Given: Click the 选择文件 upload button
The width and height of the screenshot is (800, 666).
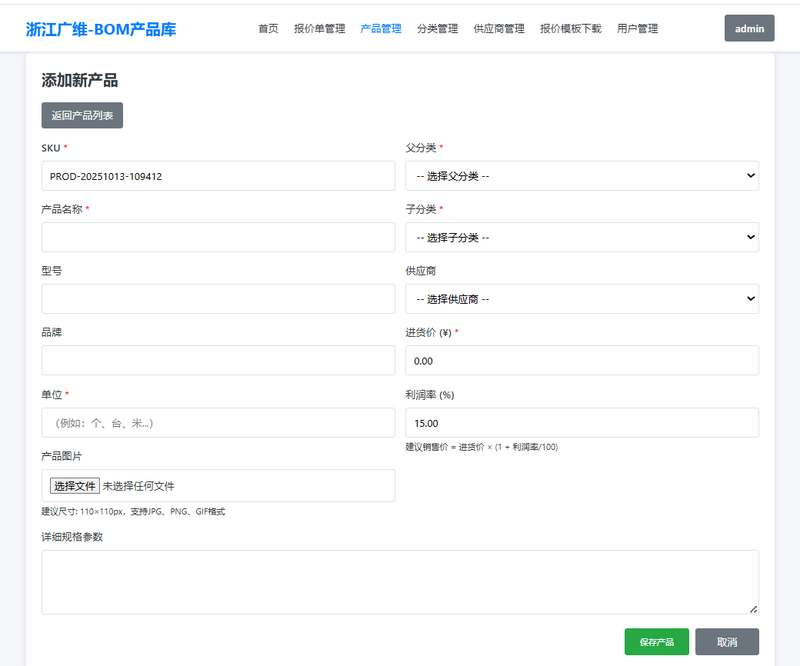Looking at the screenshot, I should pyautogui.click(x=74, y=486).
